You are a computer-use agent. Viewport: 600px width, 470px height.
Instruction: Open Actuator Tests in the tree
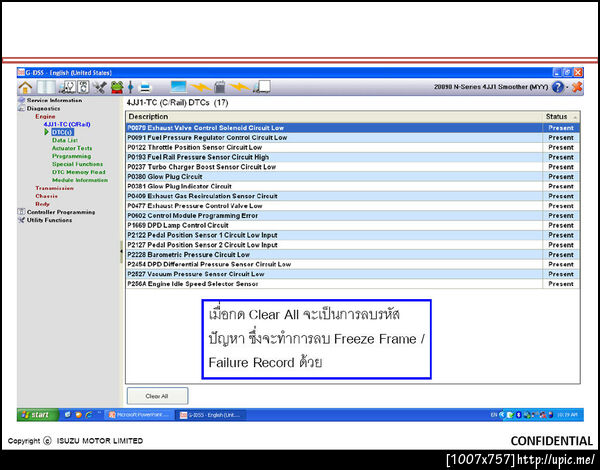[72, 148]
